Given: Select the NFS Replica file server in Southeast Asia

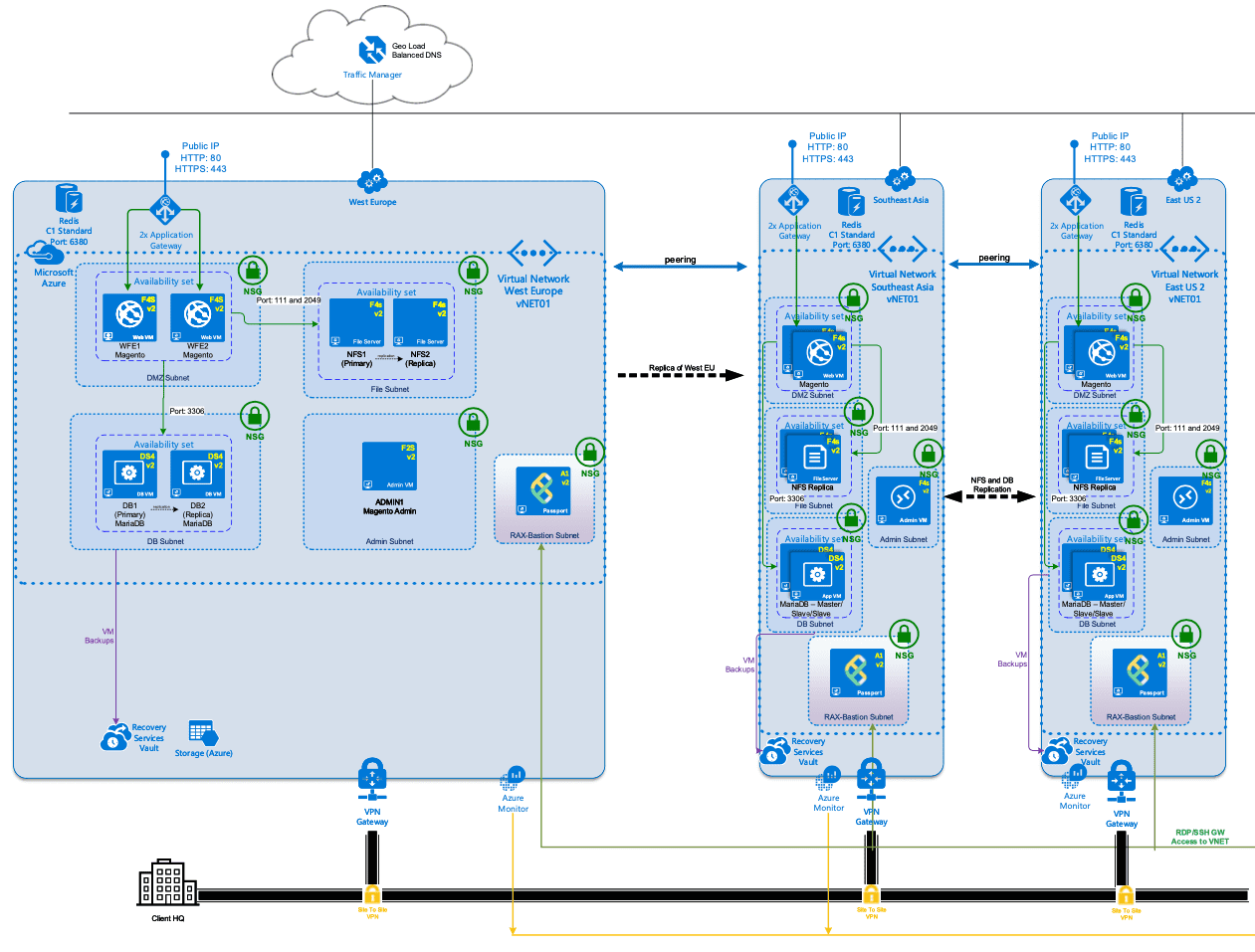Looking at the screenshot, I should [814, 459].
